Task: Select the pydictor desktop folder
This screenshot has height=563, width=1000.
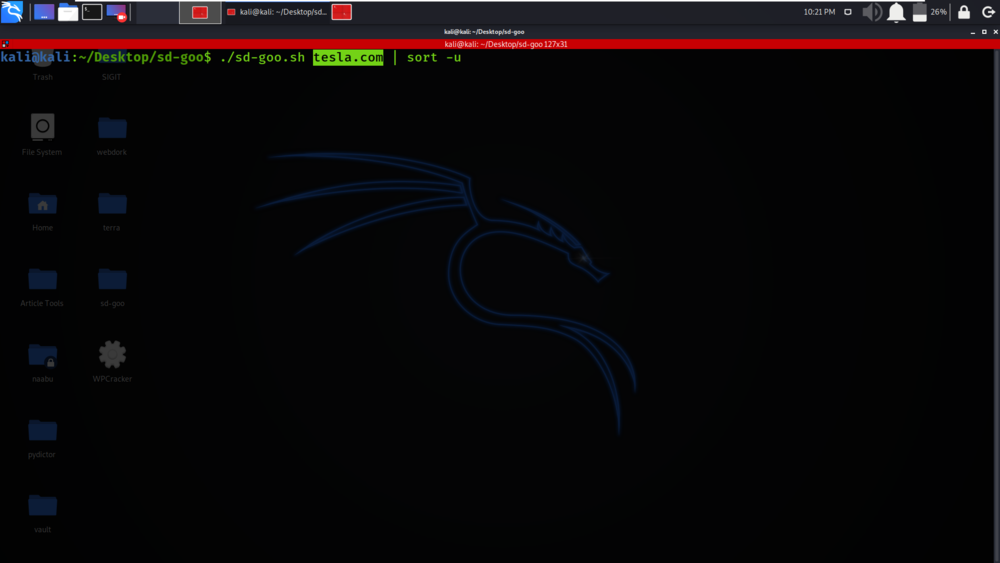Action: 42,439
